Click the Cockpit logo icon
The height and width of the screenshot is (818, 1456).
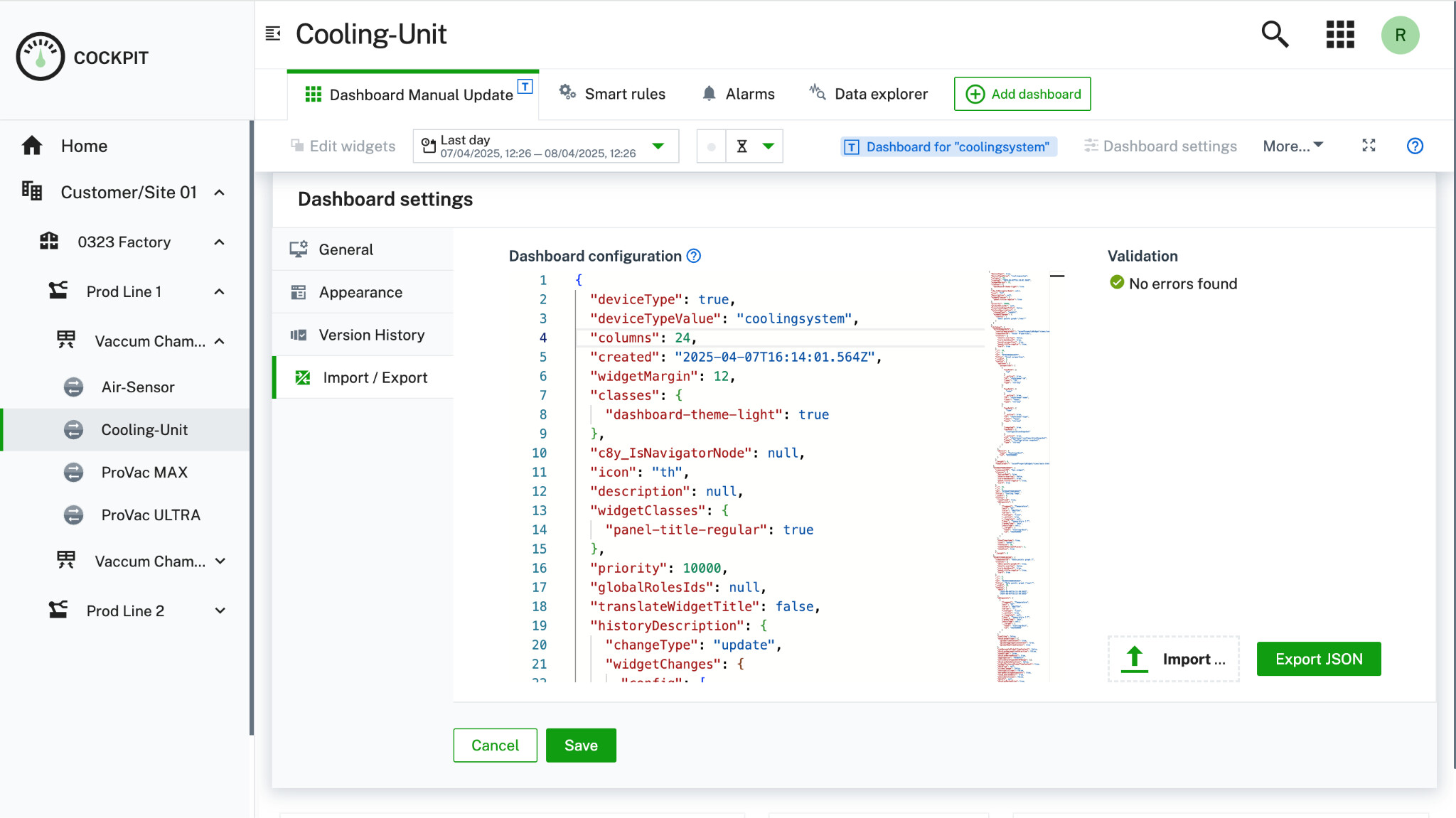click(41, 57)
